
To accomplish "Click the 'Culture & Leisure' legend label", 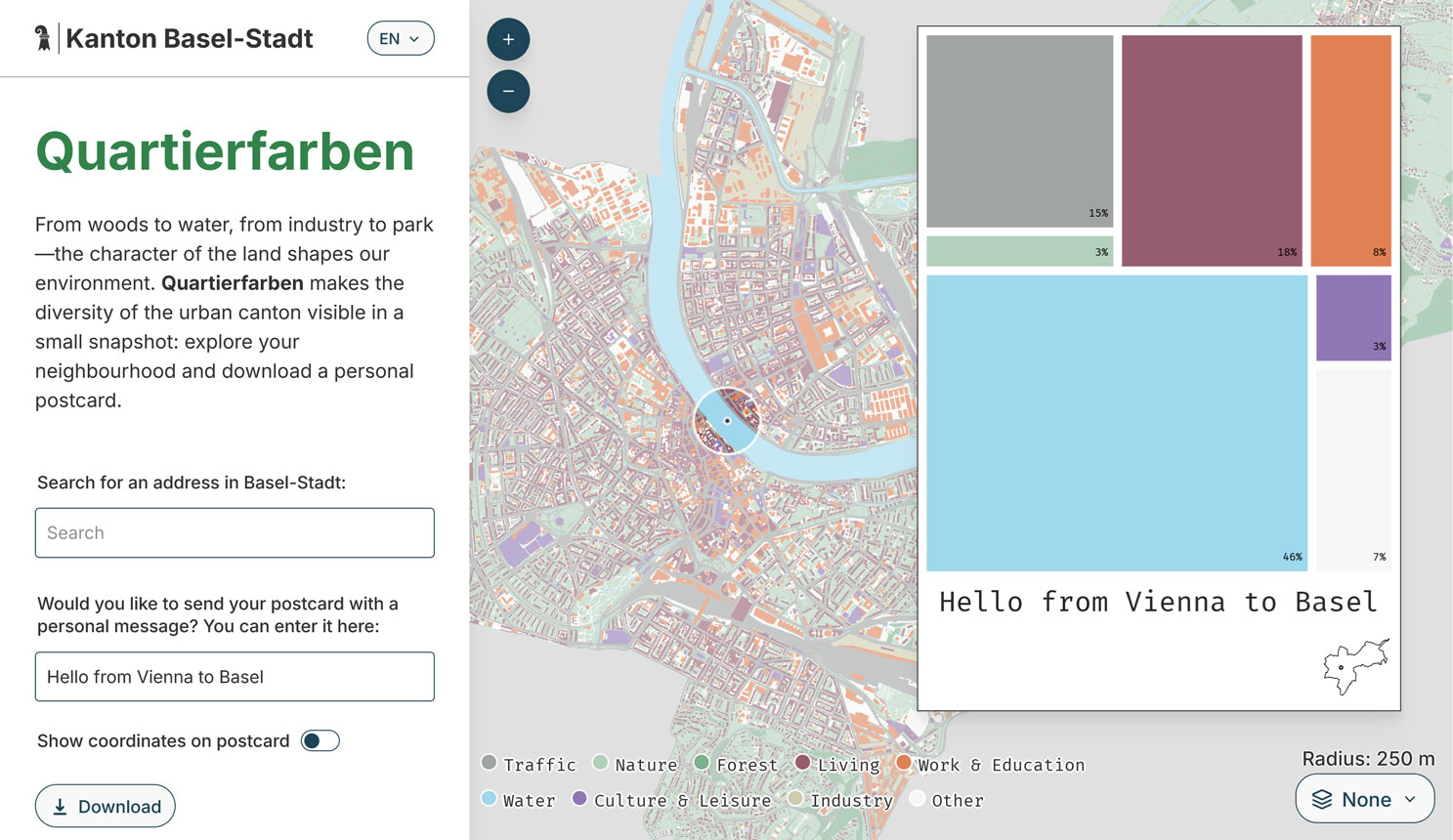I will click(682, 801).
